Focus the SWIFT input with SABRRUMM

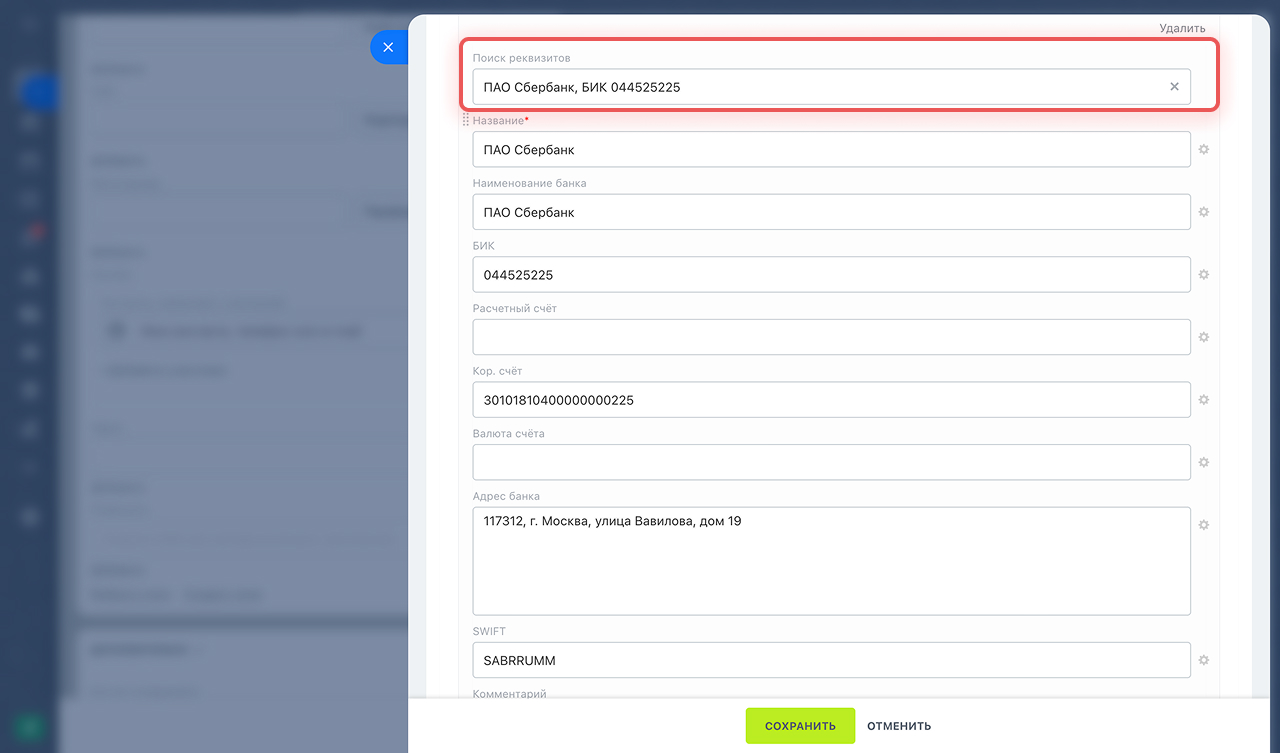click(831, 660)
